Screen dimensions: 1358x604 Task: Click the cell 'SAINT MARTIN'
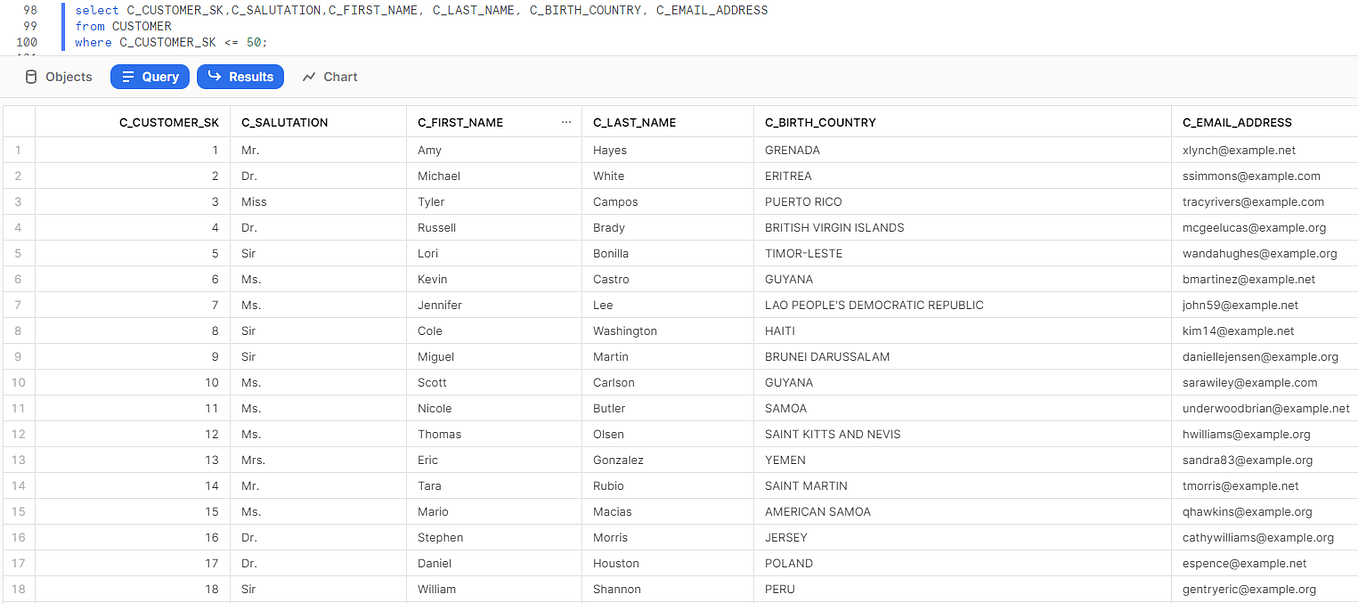[x=806, y=486]
